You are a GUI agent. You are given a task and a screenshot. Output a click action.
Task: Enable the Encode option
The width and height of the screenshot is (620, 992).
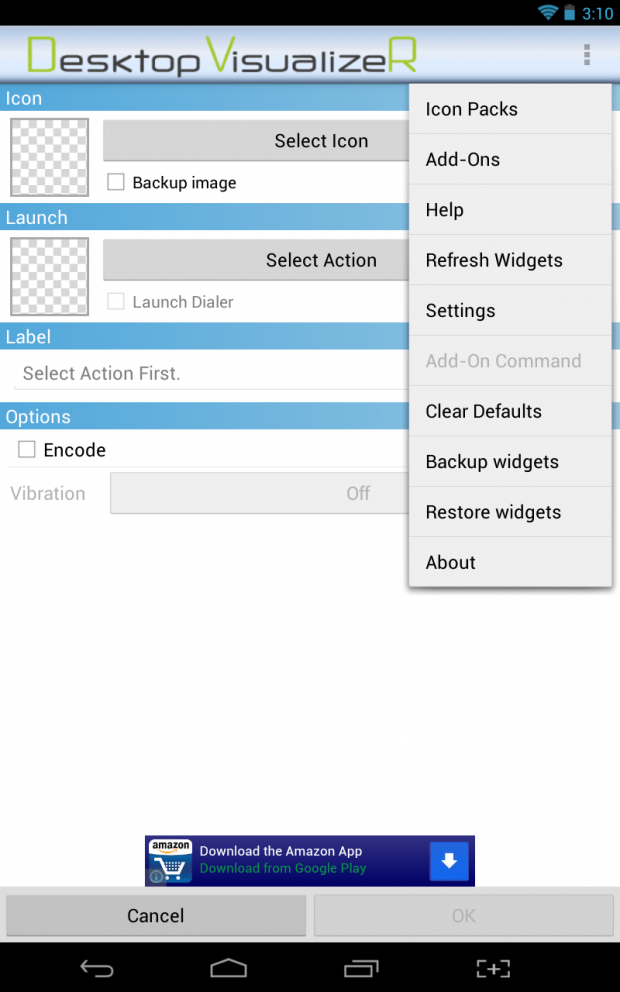pyautogui.click(x=26, y=449)
